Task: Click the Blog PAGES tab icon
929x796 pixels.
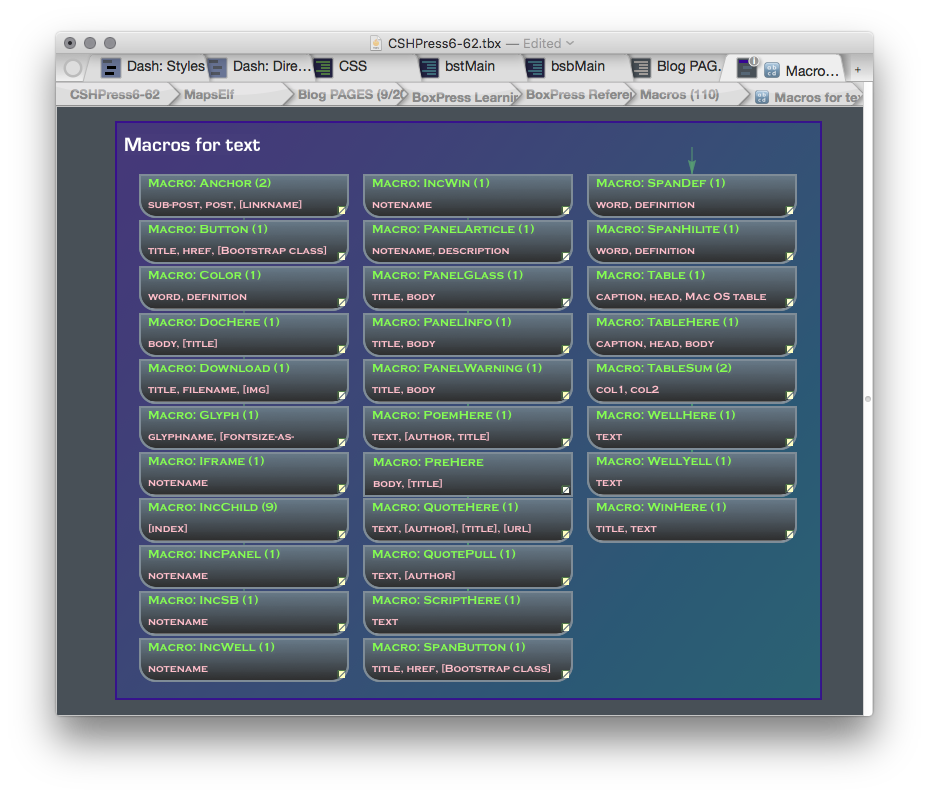Action: [x=641, y=68]
